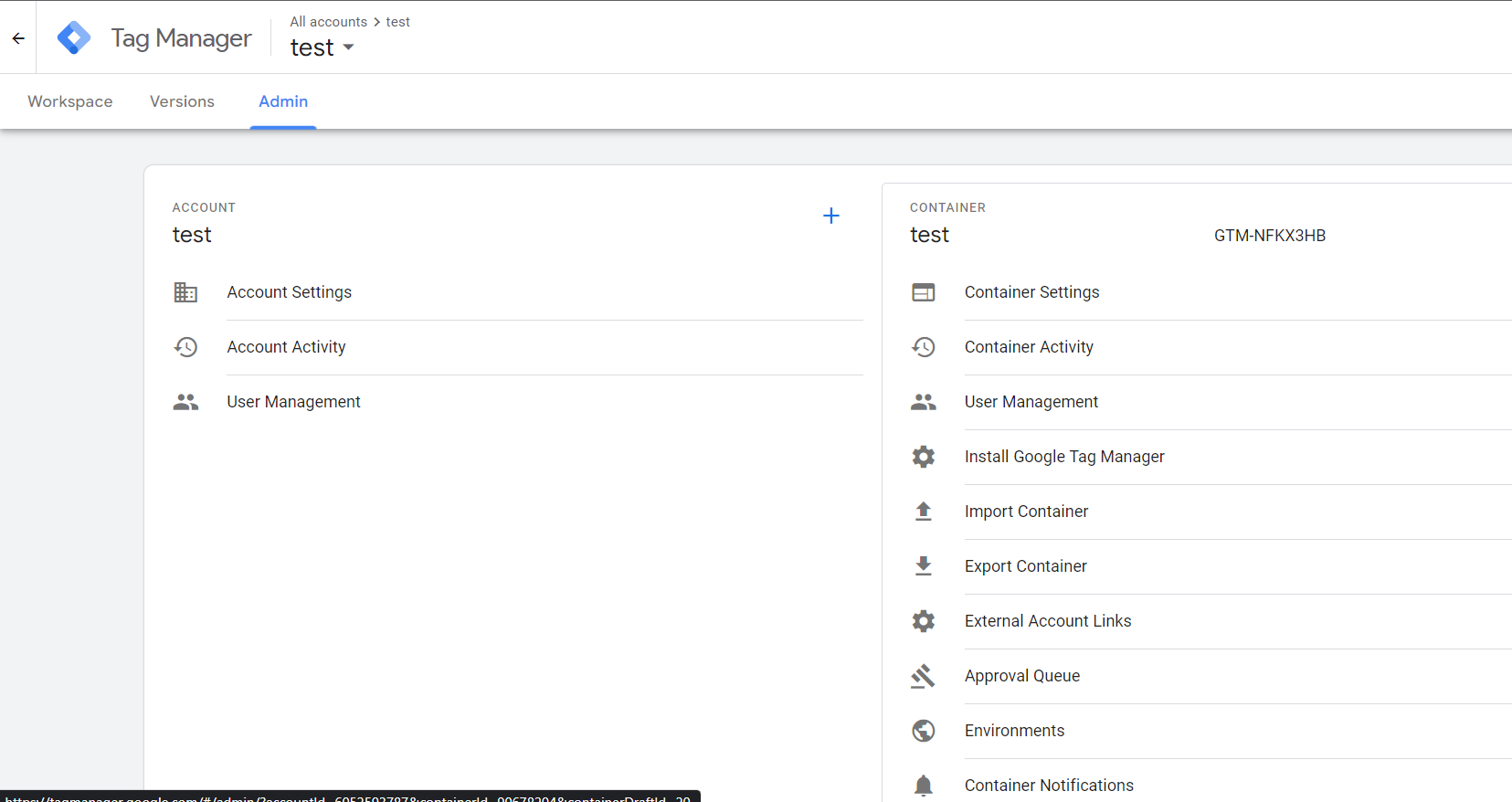Open account-level User Management

point(293,402)
